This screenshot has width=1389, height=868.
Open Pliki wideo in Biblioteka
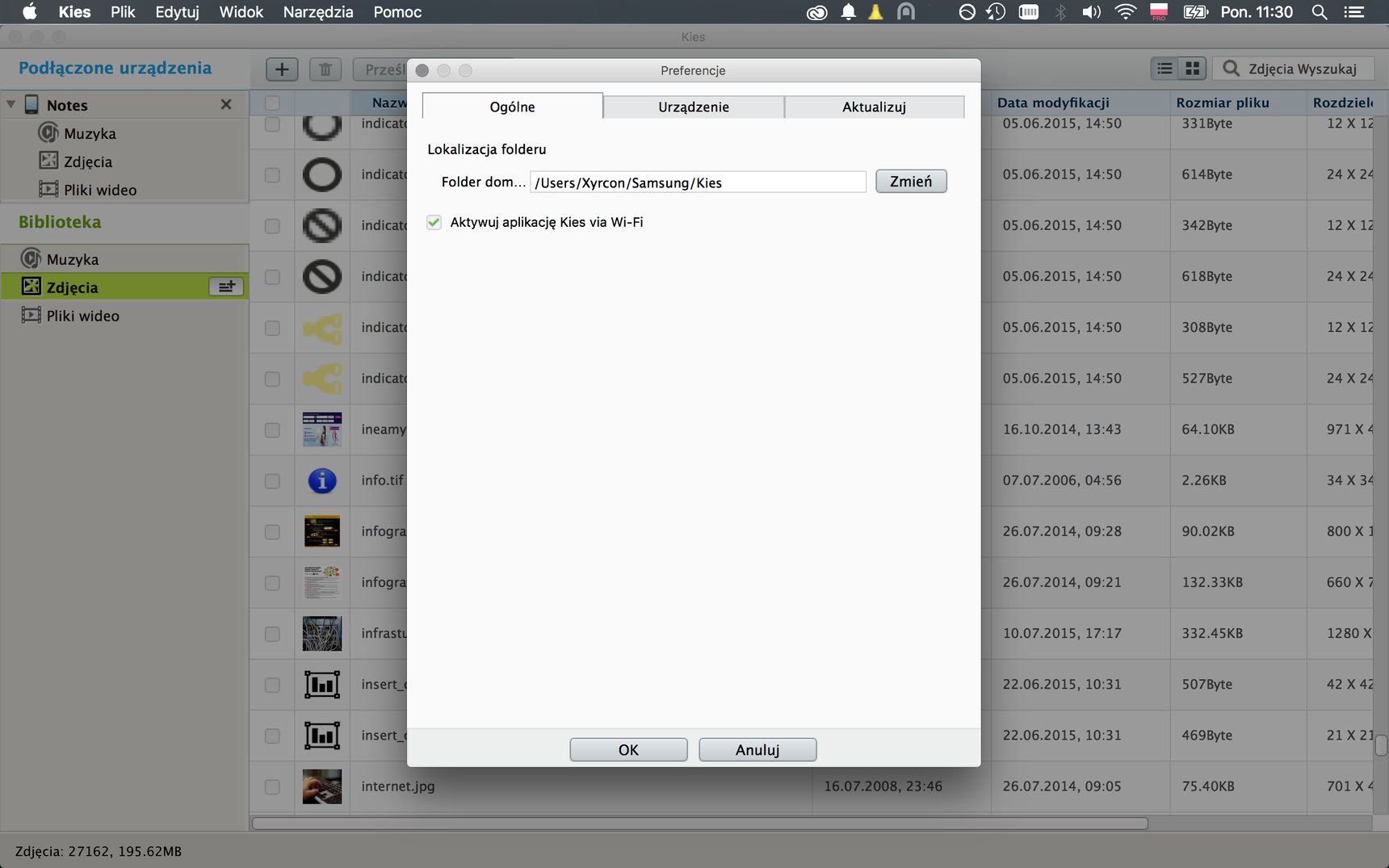82,316
